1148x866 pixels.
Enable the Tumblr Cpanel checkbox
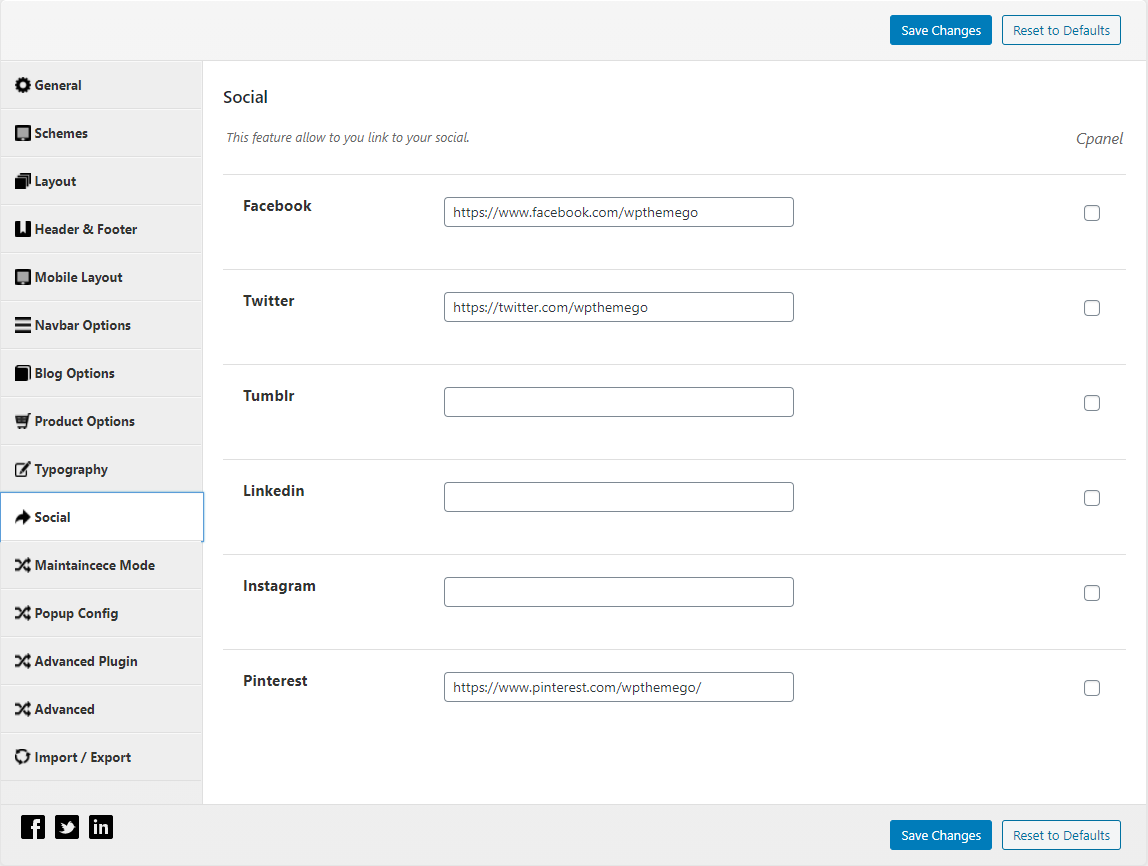click(x=1092, y=403)
